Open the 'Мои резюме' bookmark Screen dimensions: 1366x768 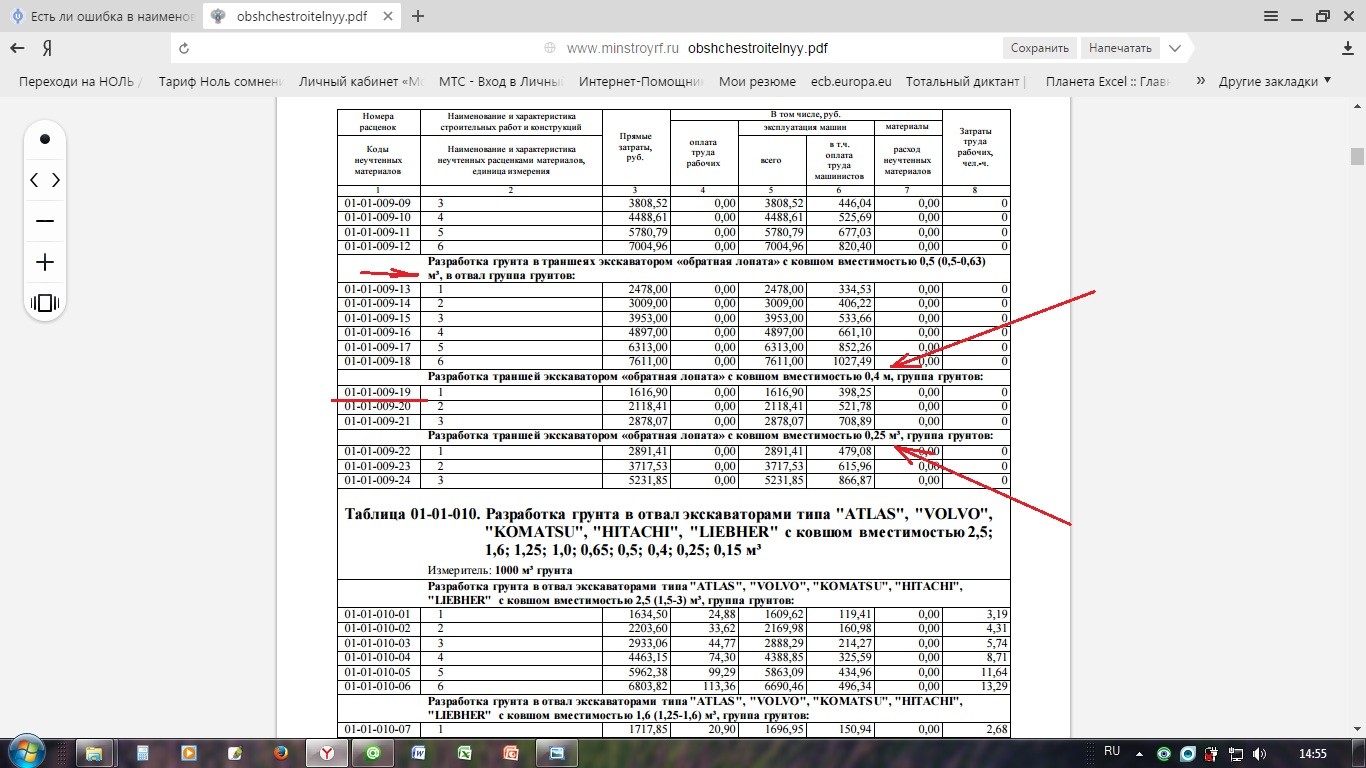(x=757, y=82)
